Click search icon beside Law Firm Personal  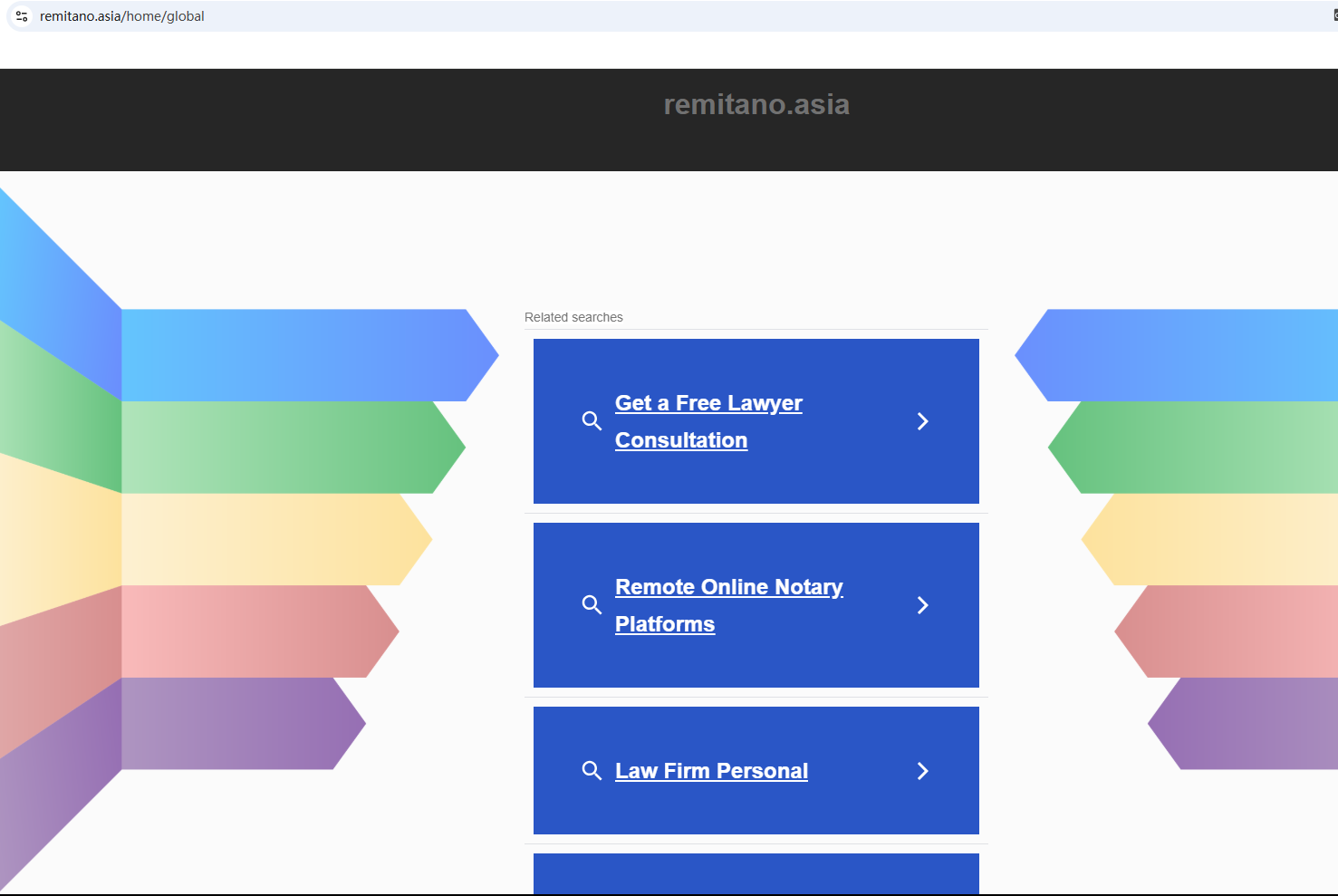[x=592, y=770]
